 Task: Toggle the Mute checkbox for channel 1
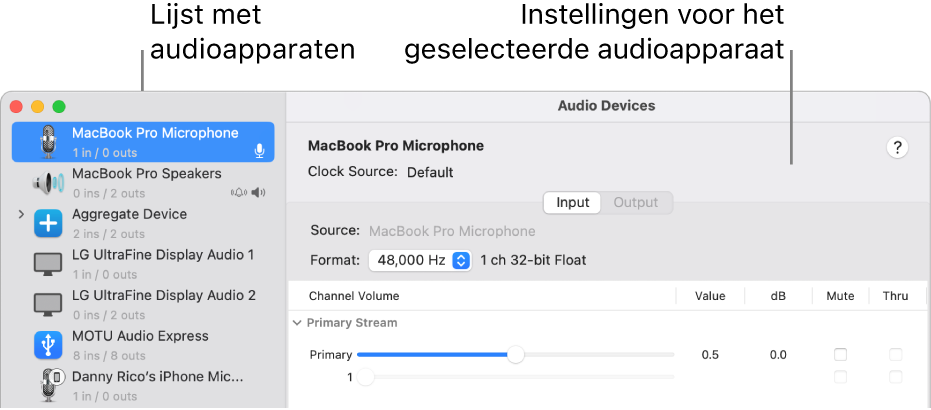[840, 377]
